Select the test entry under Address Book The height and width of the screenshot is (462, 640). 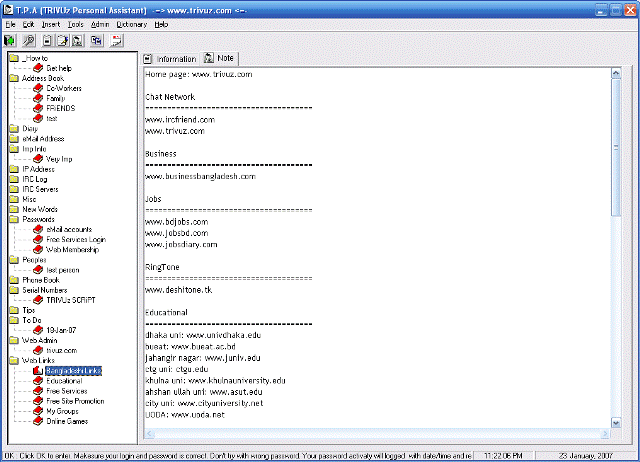point(51,118)
